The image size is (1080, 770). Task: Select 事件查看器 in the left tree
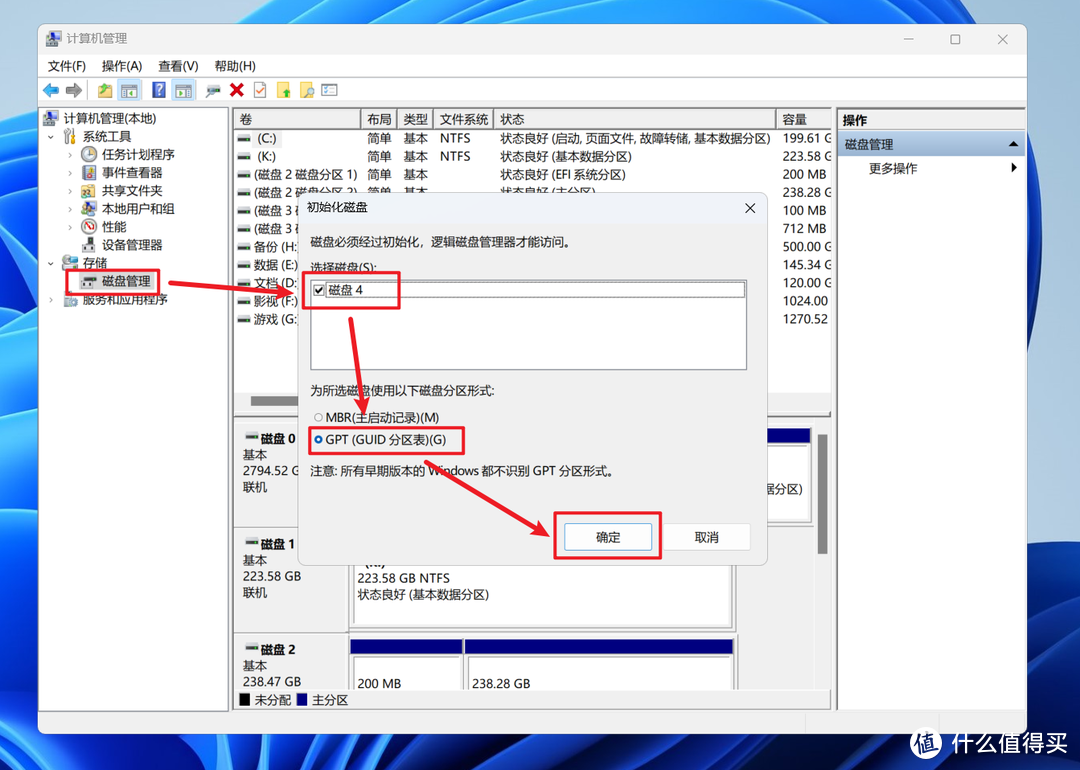pos(131,173)
